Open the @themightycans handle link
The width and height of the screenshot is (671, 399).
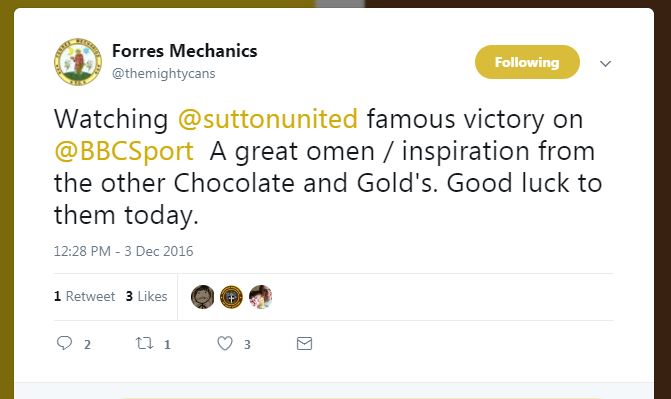[163, 74]
